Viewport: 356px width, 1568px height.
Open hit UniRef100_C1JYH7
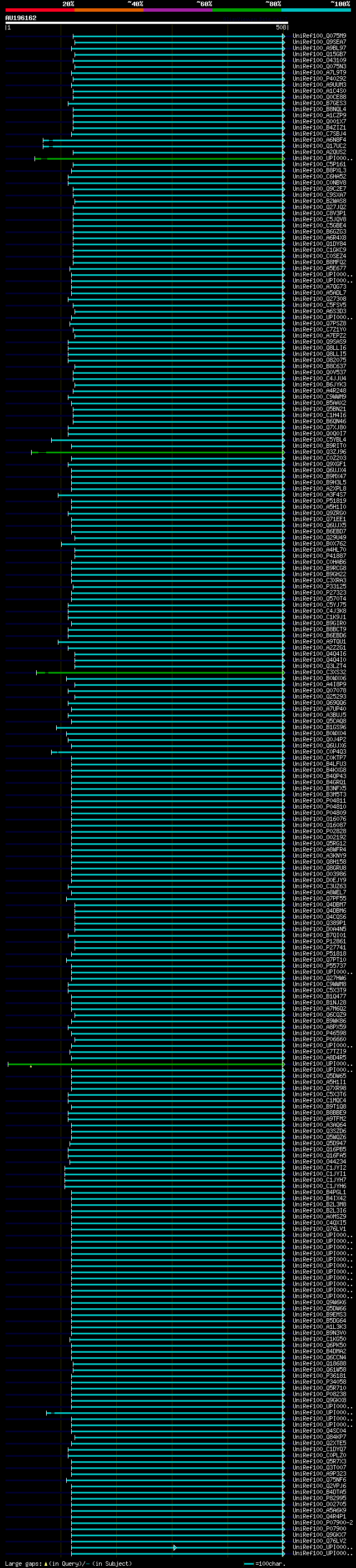point(319,1180)
